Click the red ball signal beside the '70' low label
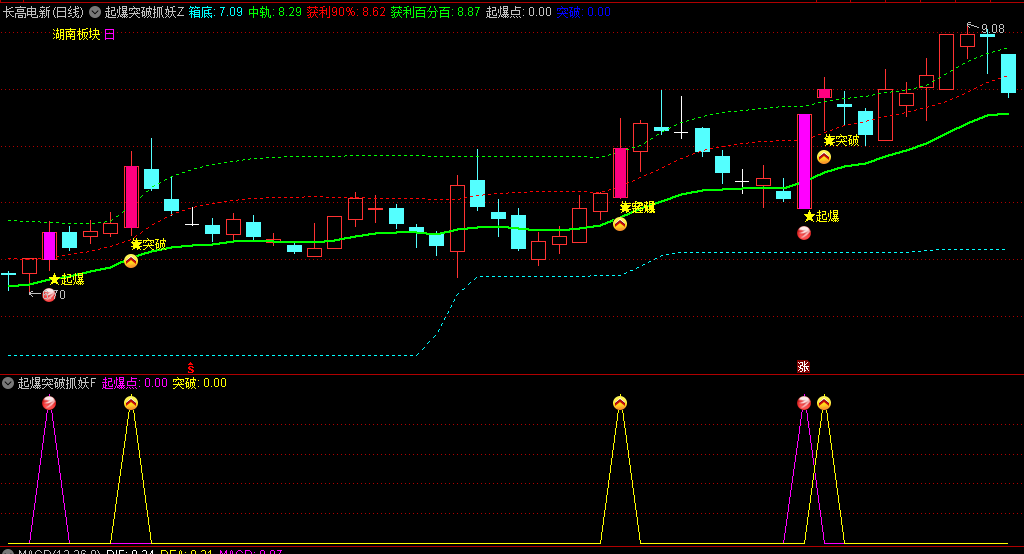 click(49, 295)
